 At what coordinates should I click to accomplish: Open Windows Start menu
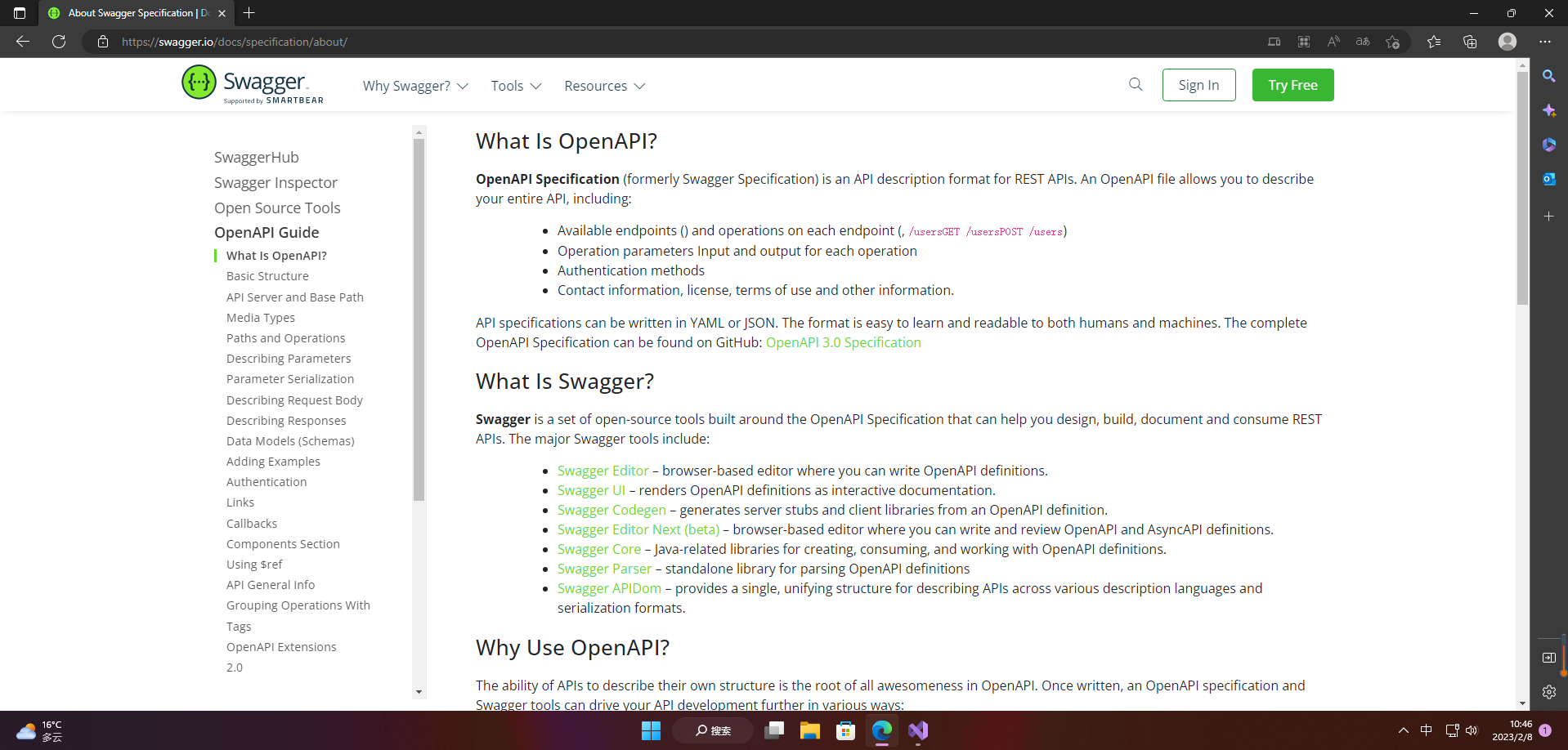651,730
